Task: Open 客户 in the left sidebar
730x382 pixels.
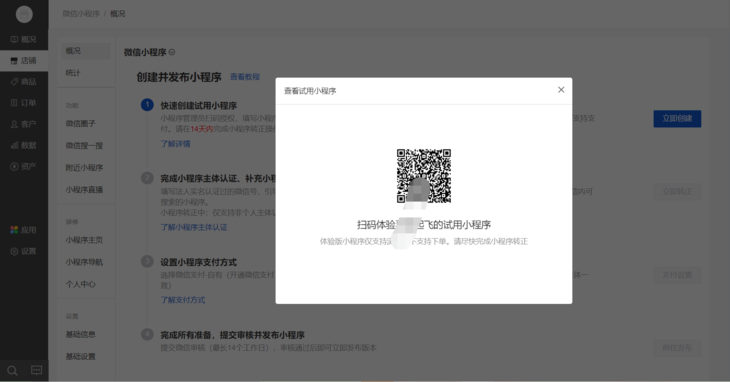Action: point(24,124)
